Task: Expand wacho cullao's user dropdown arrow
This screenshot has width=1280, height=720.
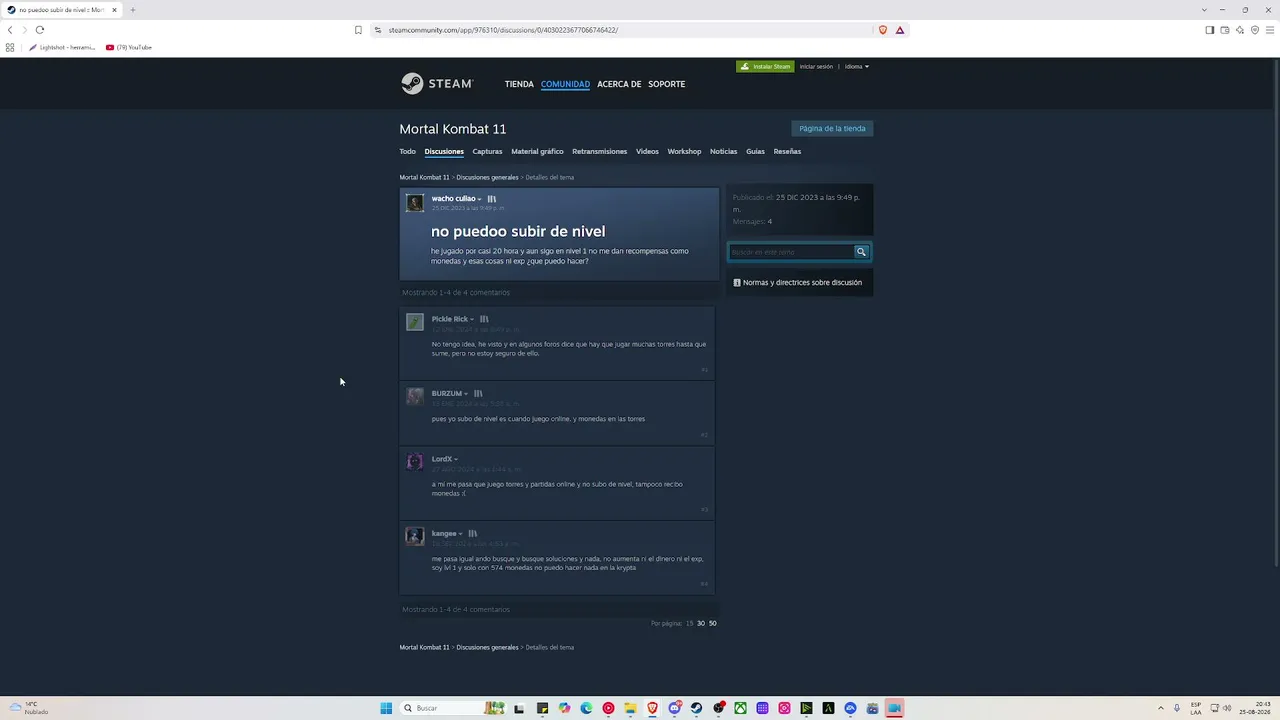Action: point(480,199)
